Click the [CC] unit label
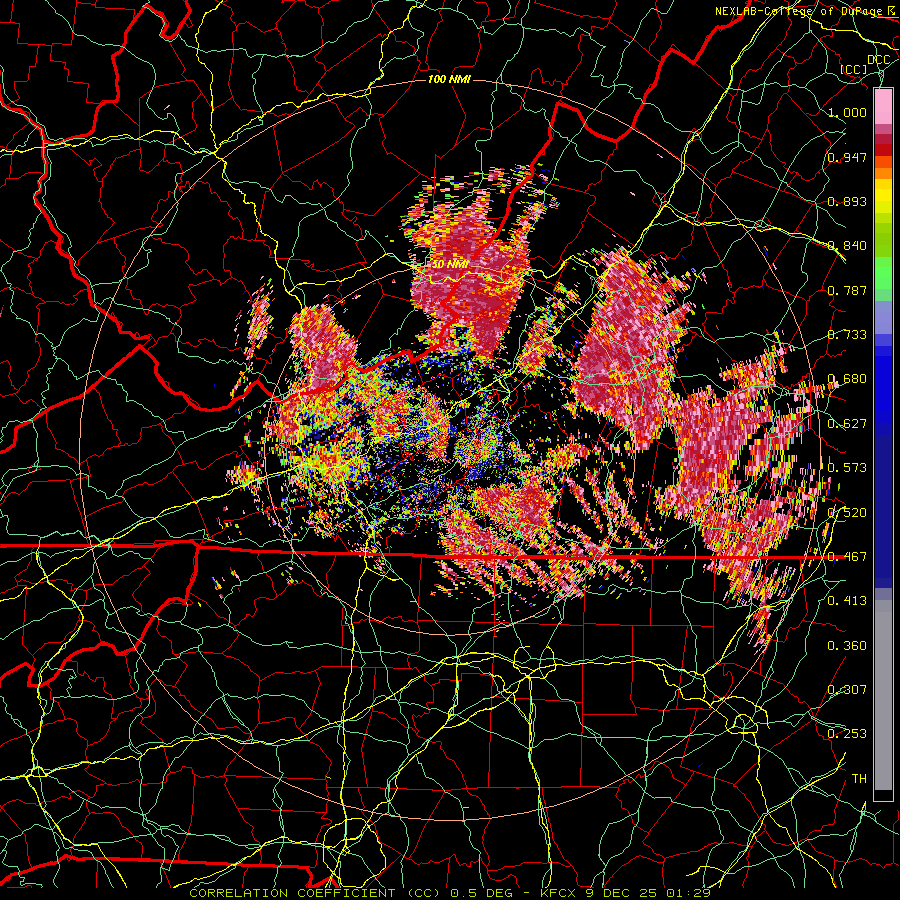The width and height of the screenshot is (900, 900). [x=854, y=69]
